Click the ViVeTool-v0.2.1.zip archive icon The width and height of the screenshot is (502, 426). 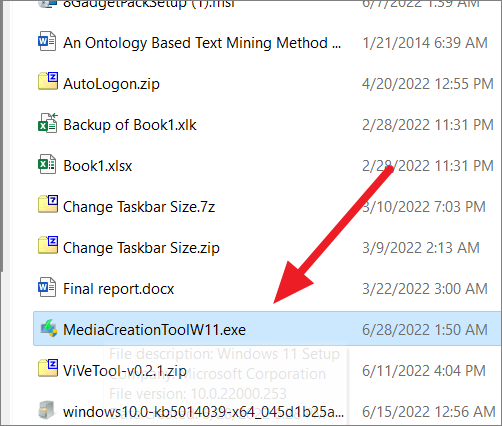pyautogui.click(x=48, y=368)
